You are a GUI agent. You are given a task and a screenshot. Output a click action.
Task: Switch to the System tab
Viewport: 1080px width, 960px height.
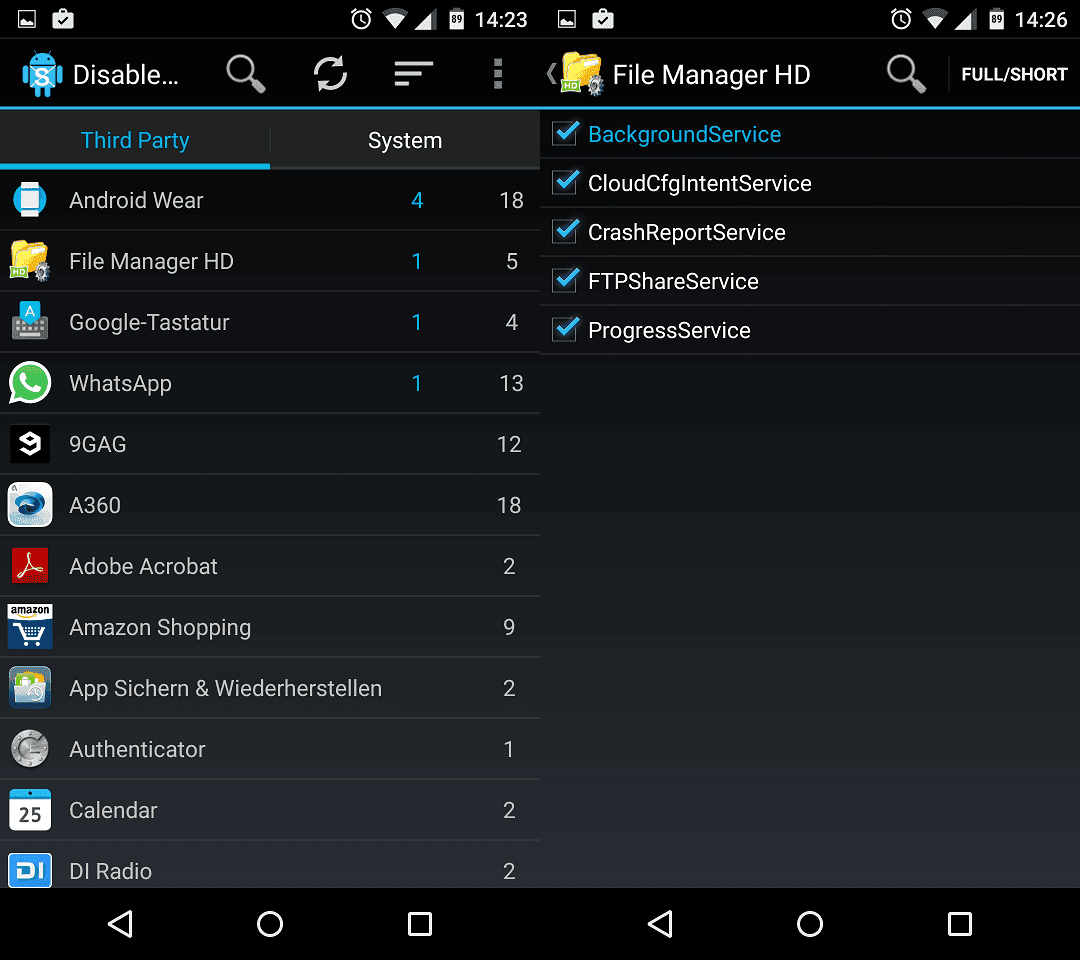pyautogui.click(x=405, y=140)
